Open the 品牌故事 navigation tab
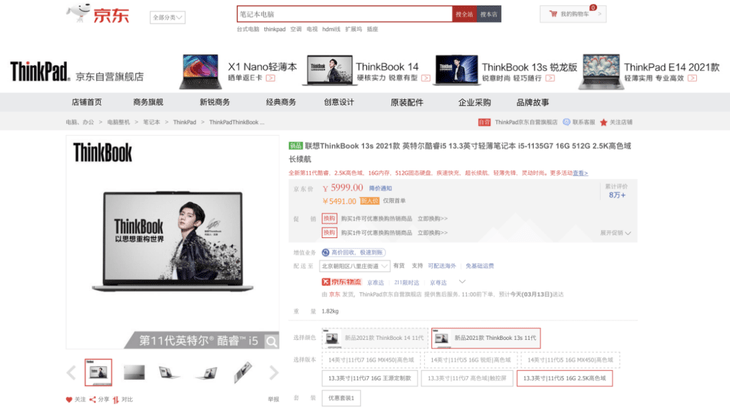This screenshot has height=408, width=730. click(533, 102)
